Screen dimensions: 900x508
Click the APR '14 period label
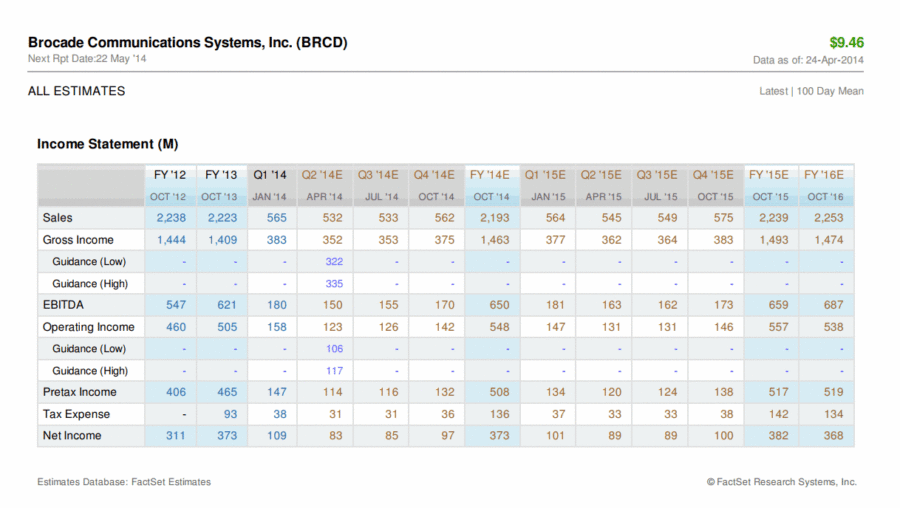pos(324,197)
